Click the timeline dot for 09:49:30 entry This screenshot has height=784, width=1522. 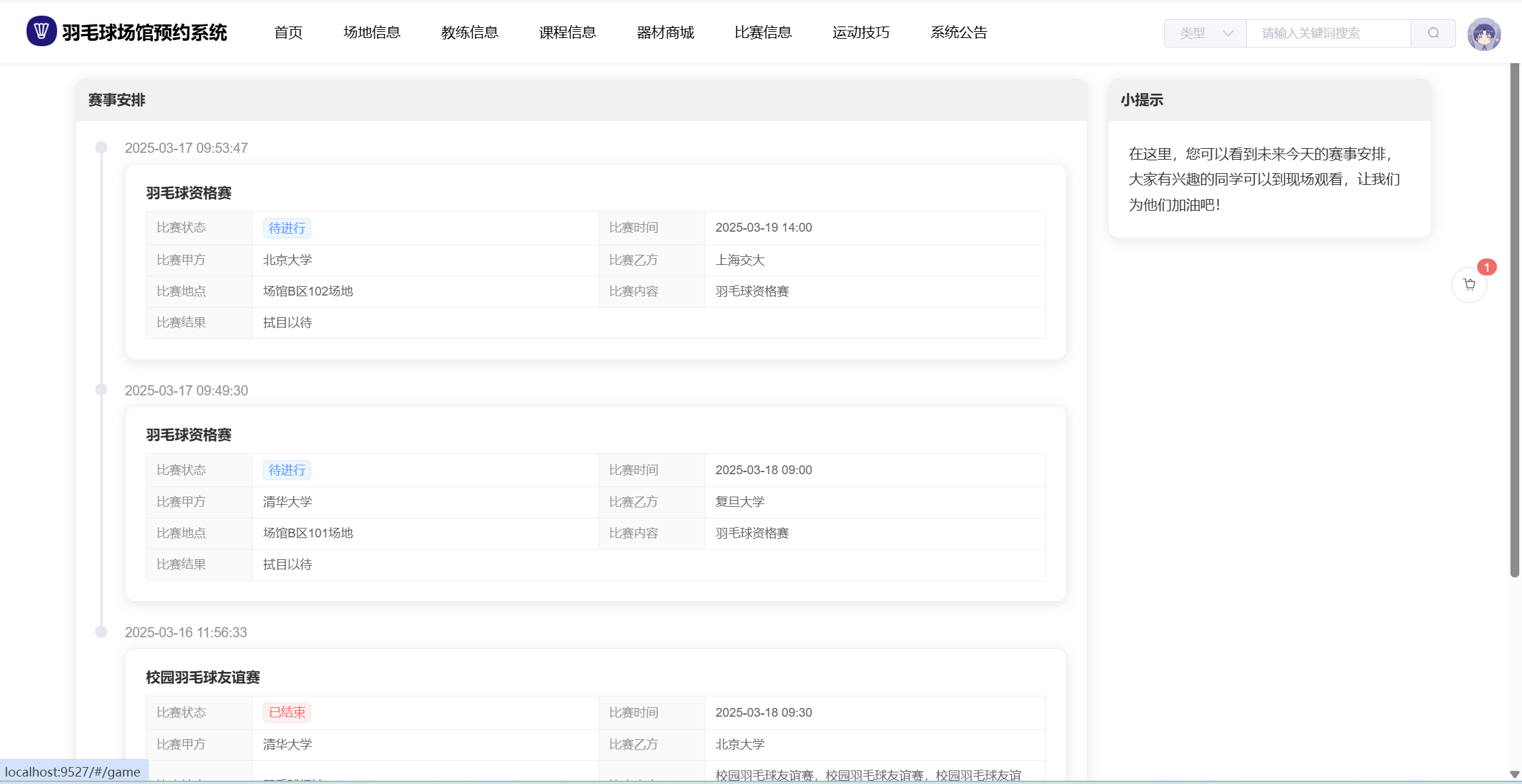[101, 389]
